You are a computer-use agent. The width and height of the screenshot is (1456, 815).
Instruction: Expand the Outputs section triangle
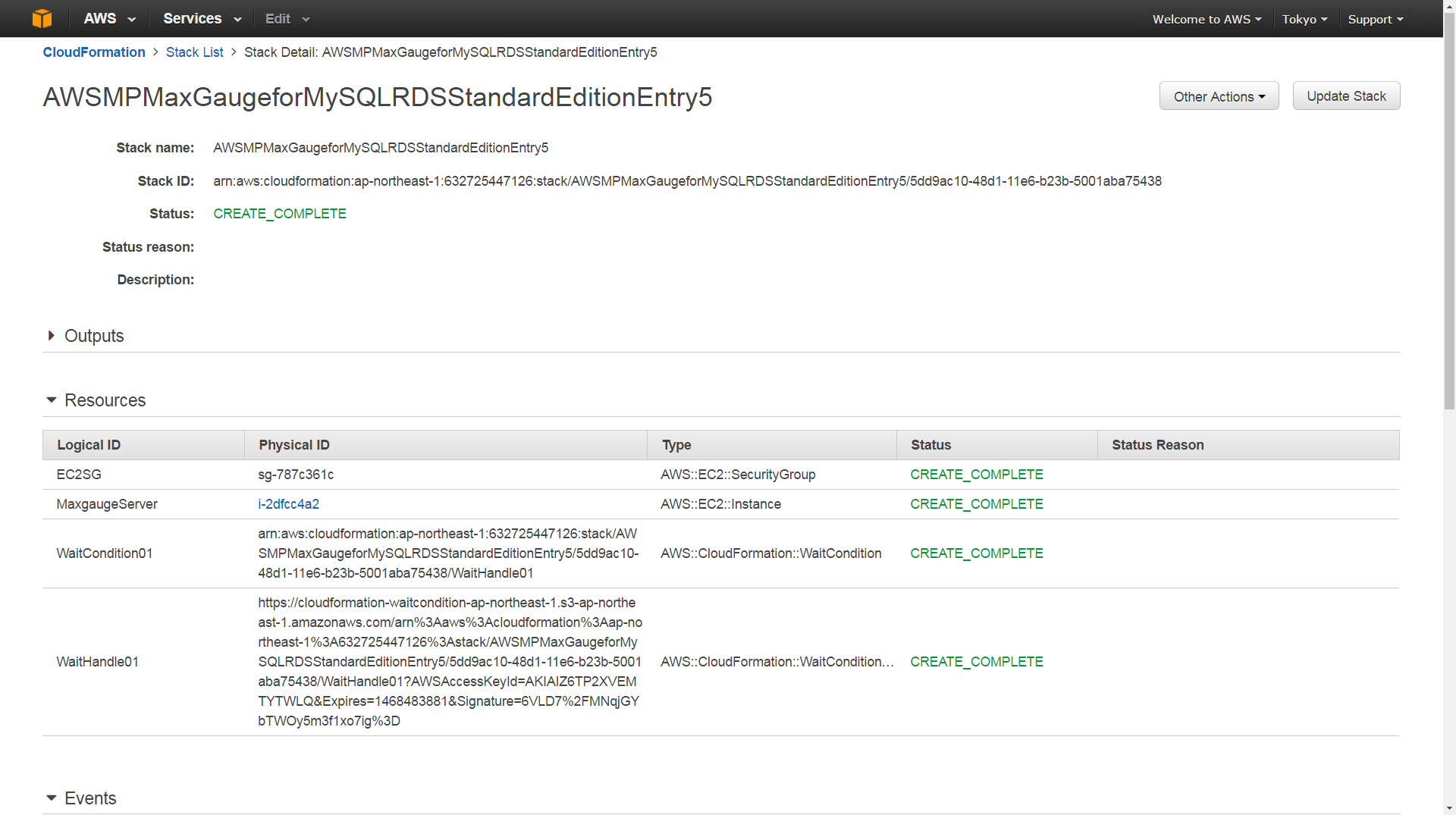click(x=51, y=336)
